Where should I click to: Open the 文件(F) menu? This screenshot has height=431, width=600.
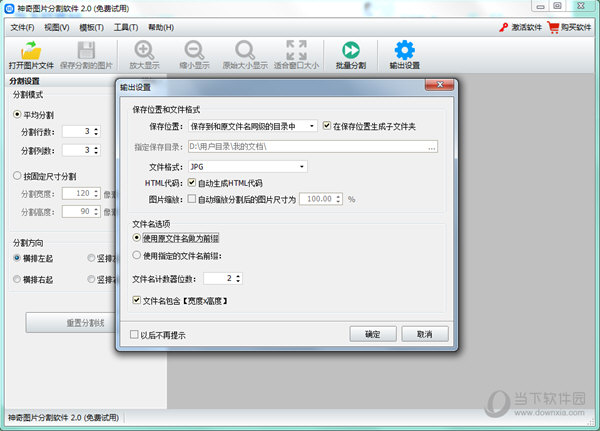[22, 27]
